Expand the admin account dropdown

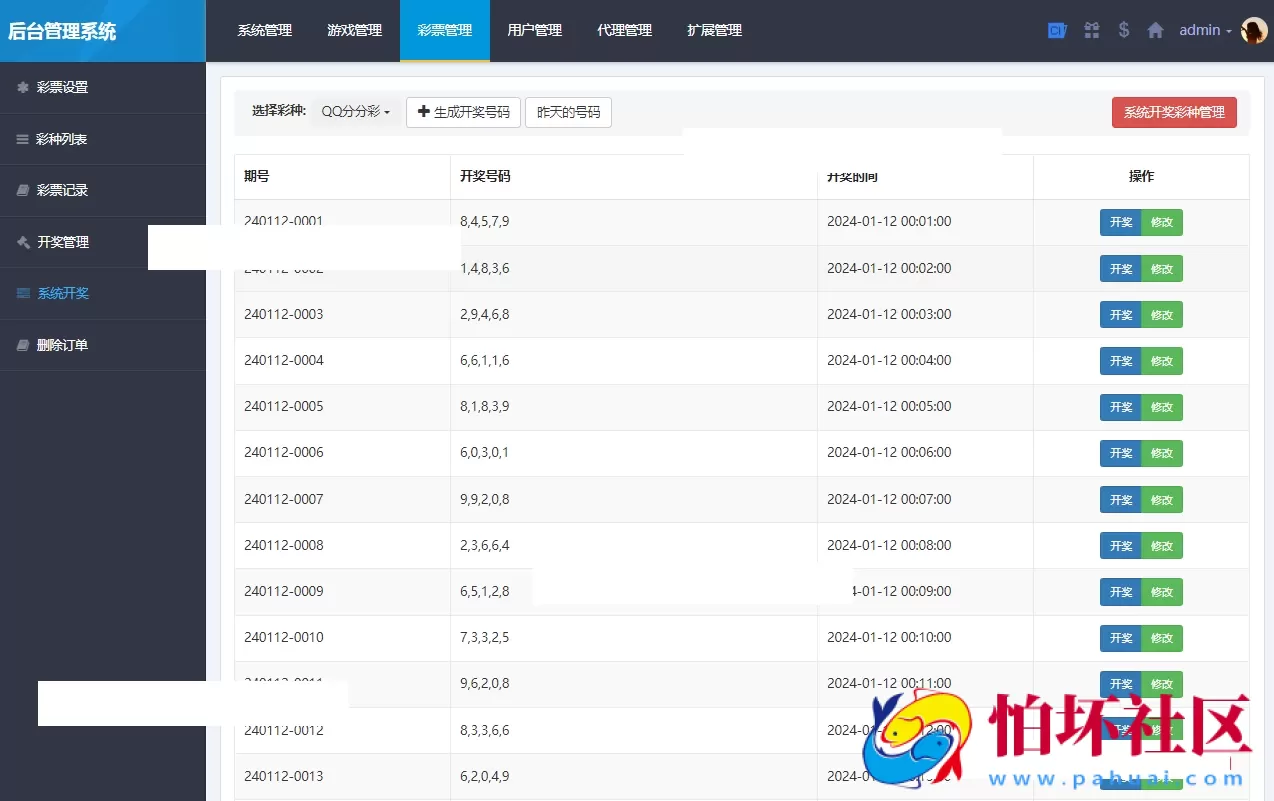click(x=1204, y=30)
